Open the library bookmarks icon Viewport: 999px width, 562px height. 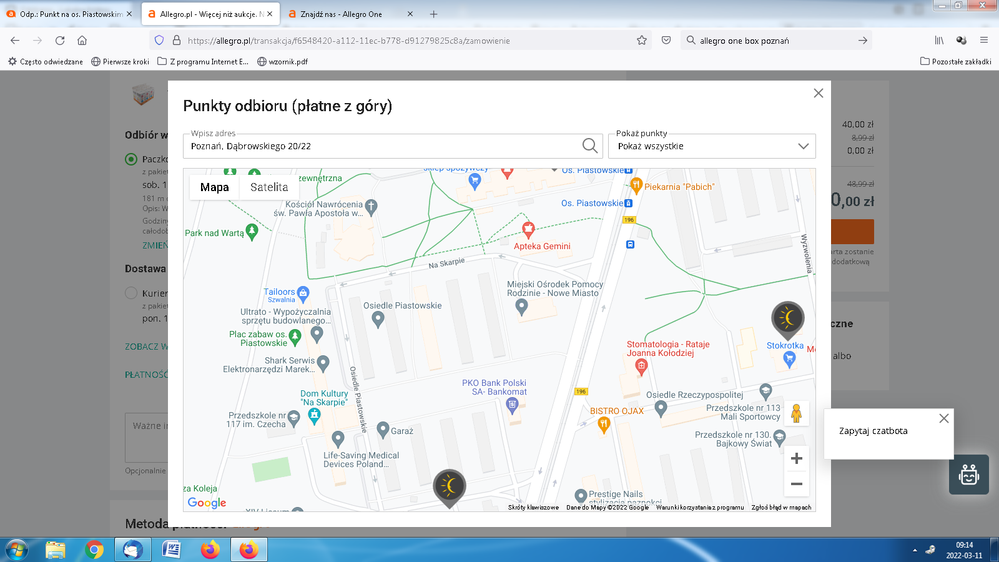click(939, 40)
